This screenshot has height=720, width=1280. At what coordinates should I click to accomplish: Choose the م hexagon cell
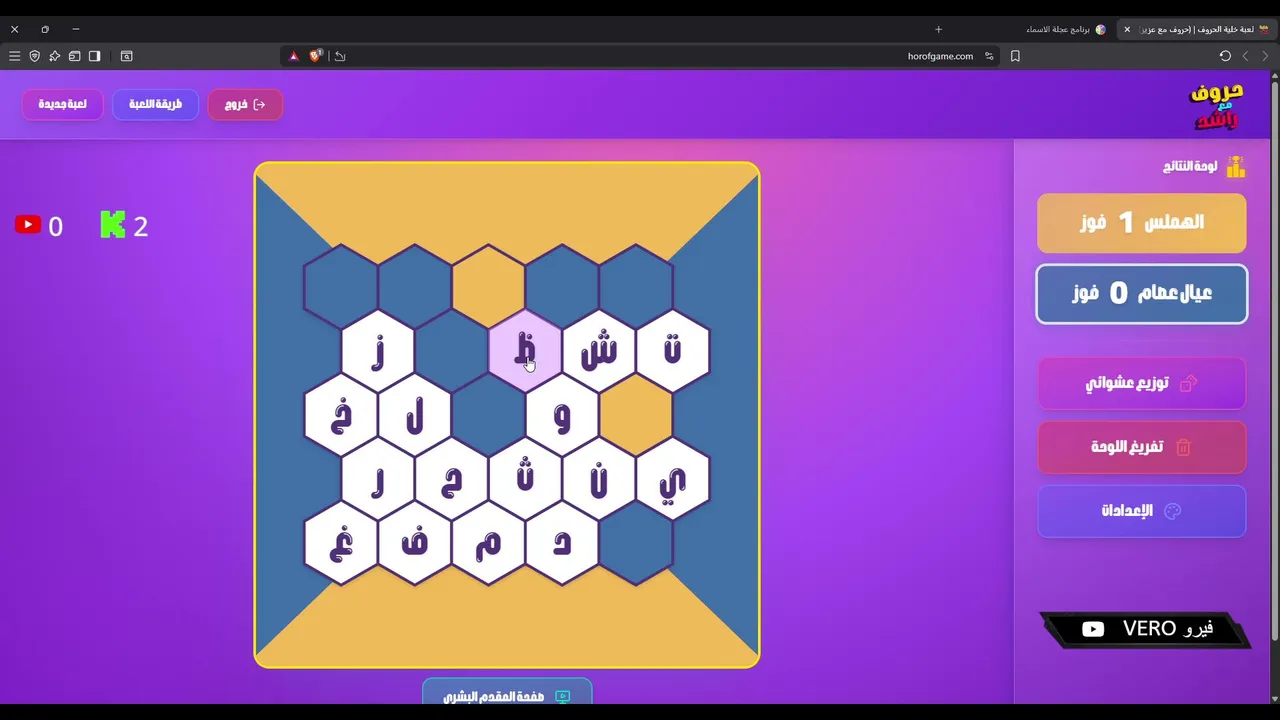(488, 543)
